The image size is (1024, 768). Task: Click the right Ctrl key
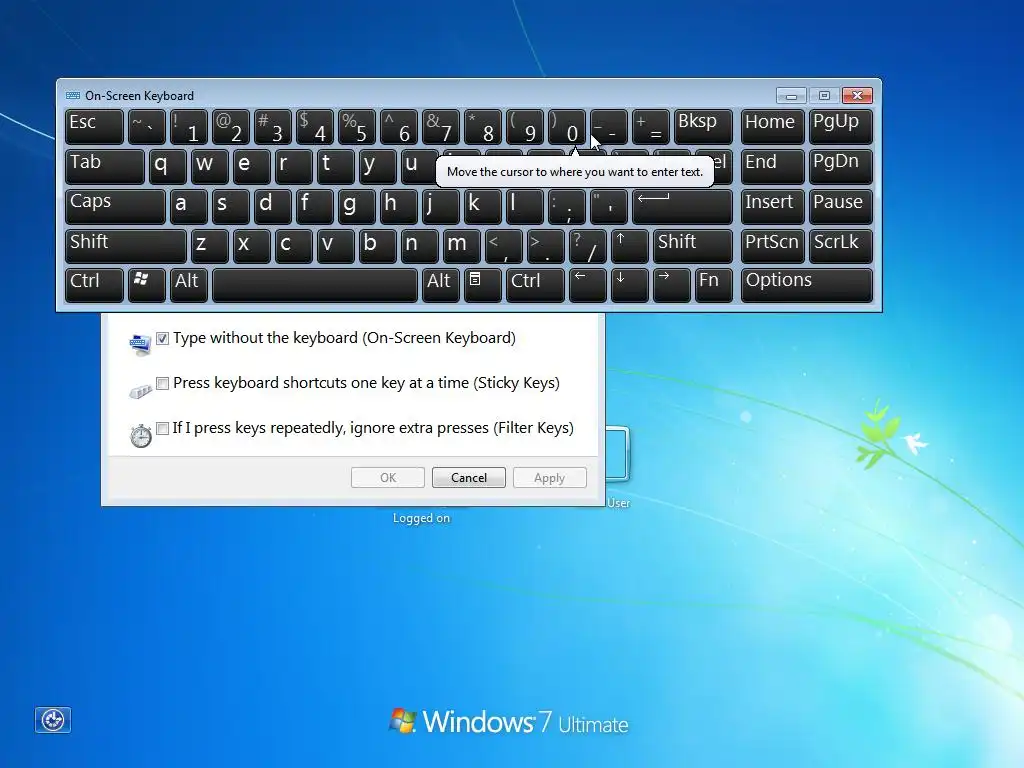pyautogui.click(x=536, y=285)
